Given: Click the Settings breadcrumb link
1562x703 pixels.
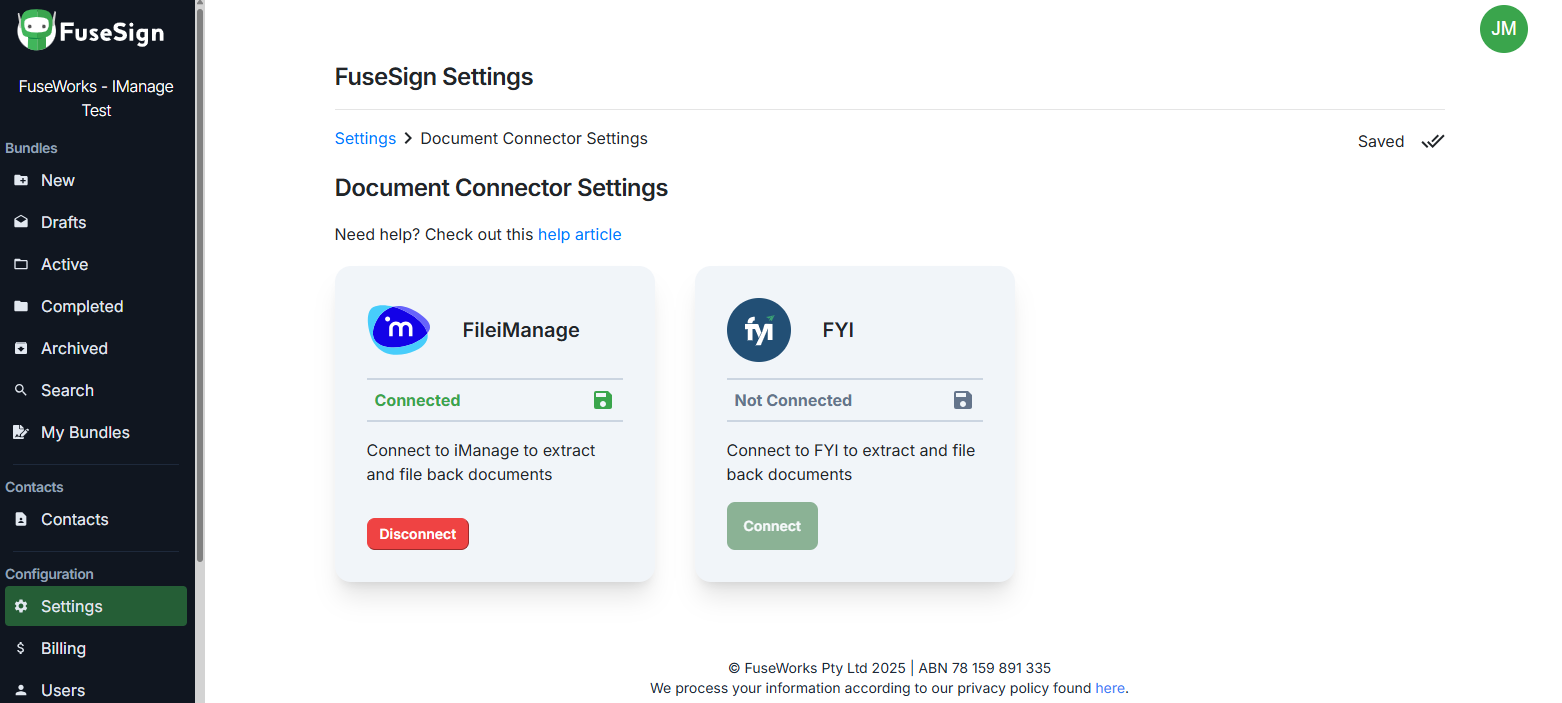Looking at the screenshot, I should tap(365, 138).
